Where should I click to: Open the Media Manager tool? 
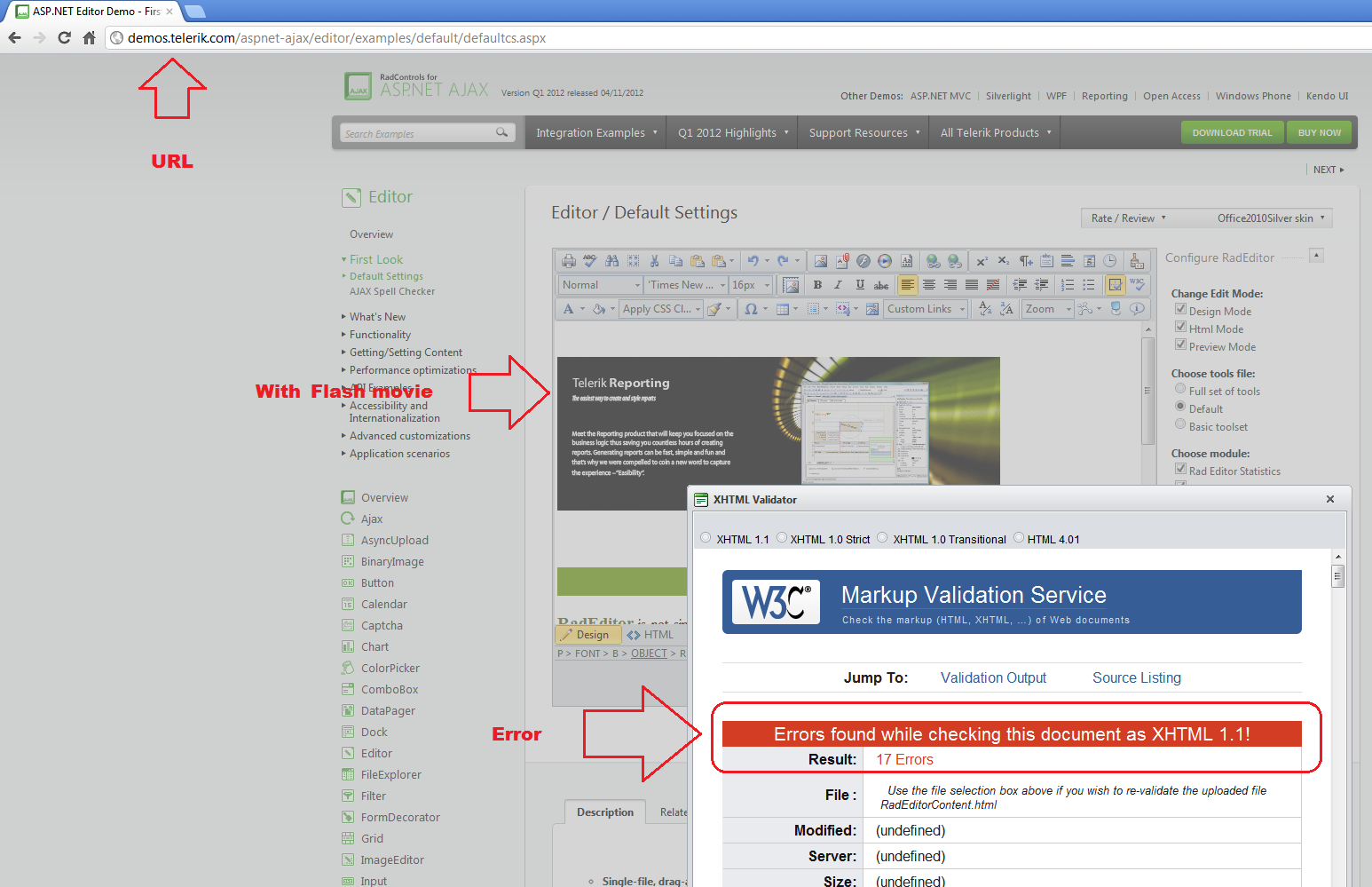885,261
